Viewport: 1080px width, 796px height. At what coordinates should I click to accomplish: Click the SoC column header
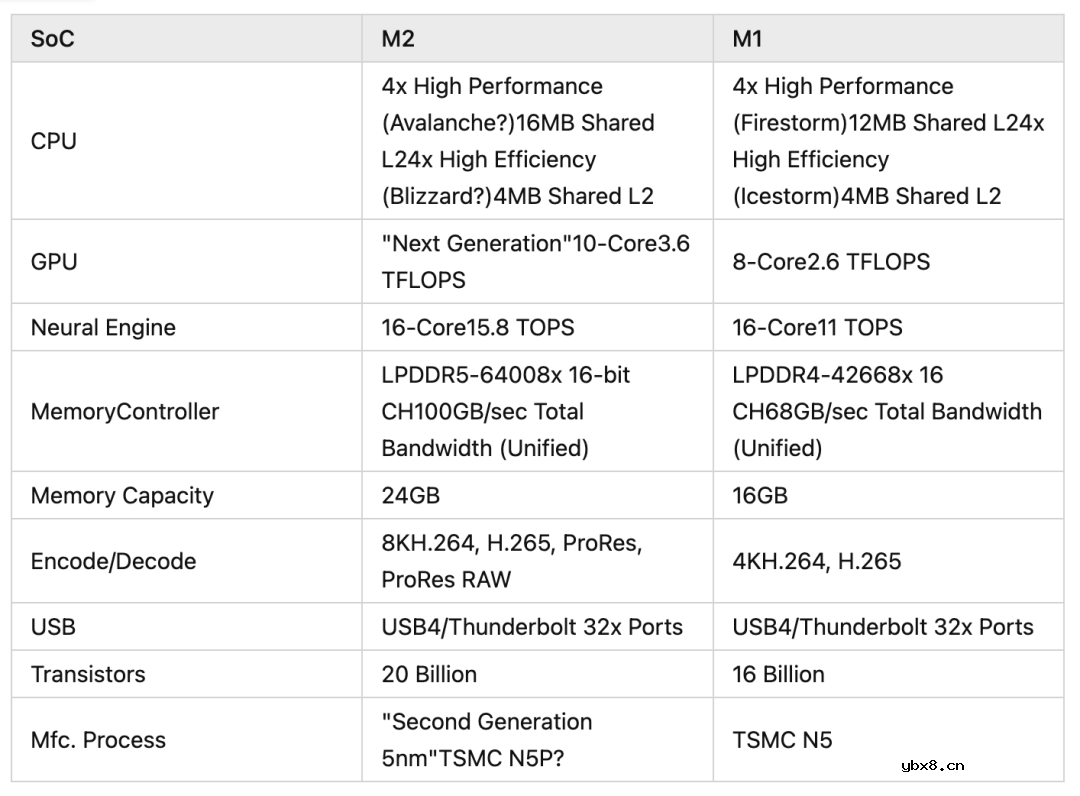tap(53, 39)
